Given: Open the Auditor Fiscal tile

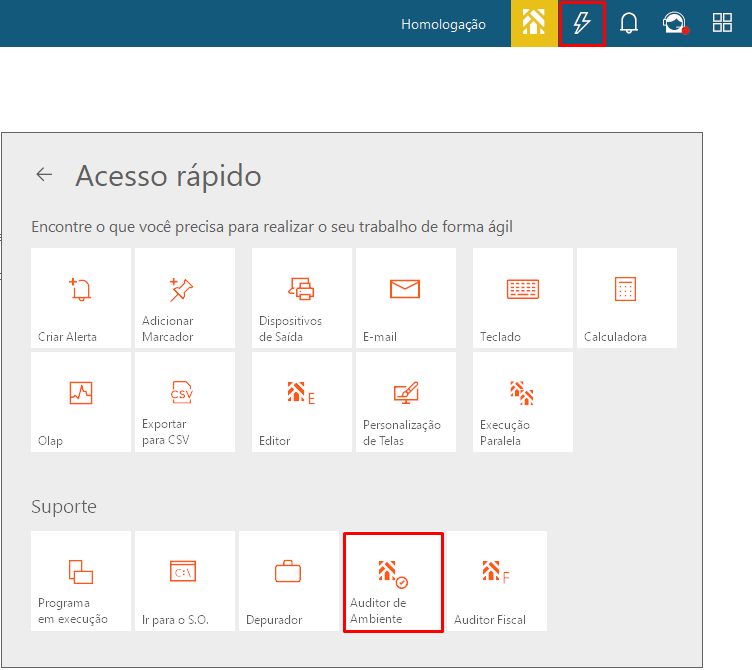Looking at the screenshot, I should coord(497,581).
